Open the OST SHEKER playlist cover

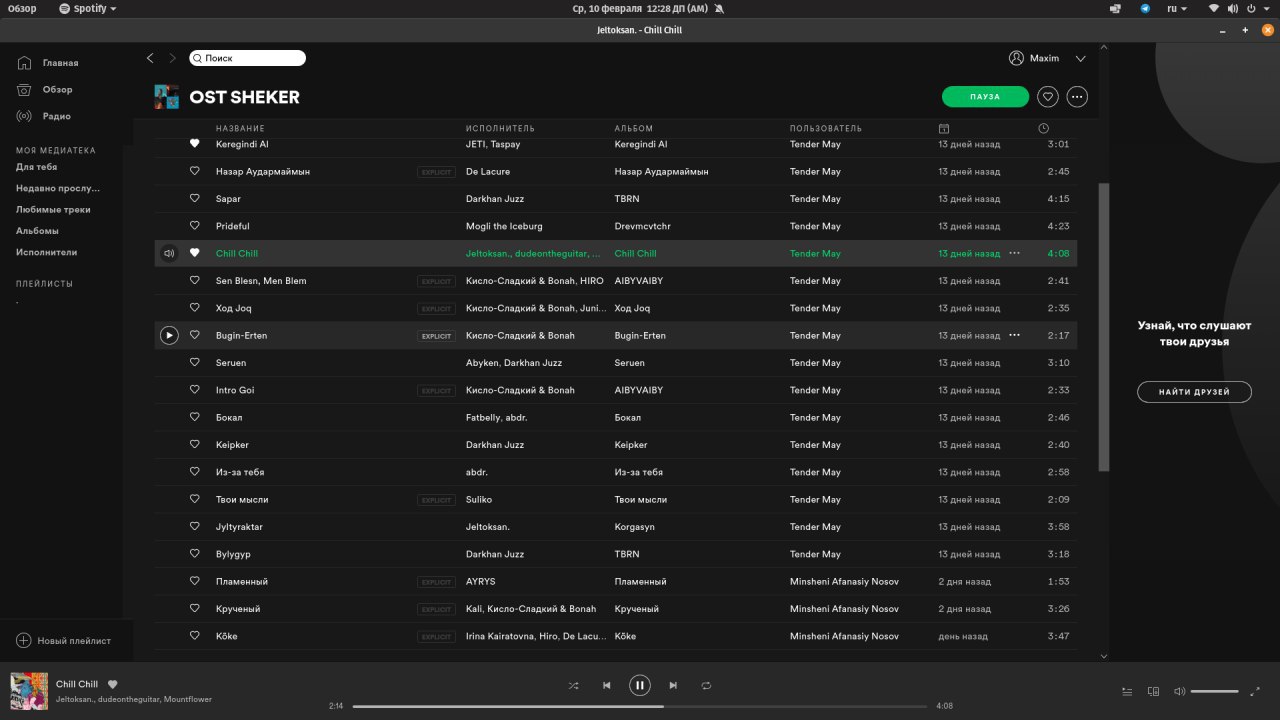click(x=166, y=97)
